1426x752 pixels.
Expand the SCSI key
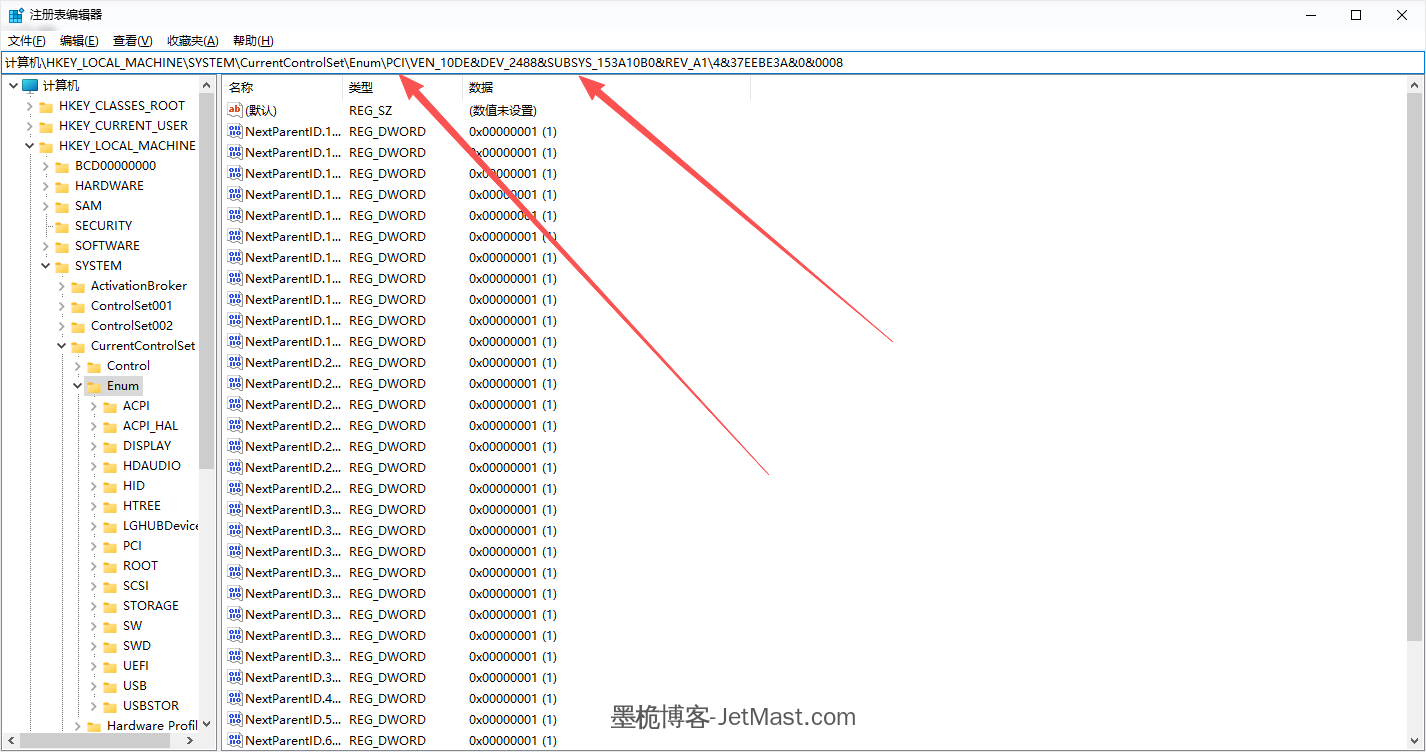(x=93, y=586)
